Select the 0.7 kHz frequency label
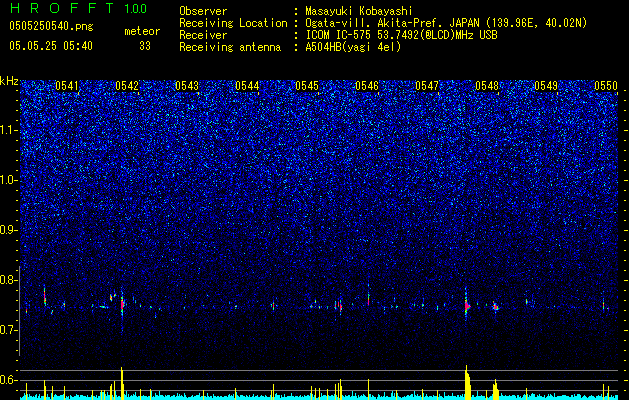This screenshot has width=629, height=400. pos(8,330)
